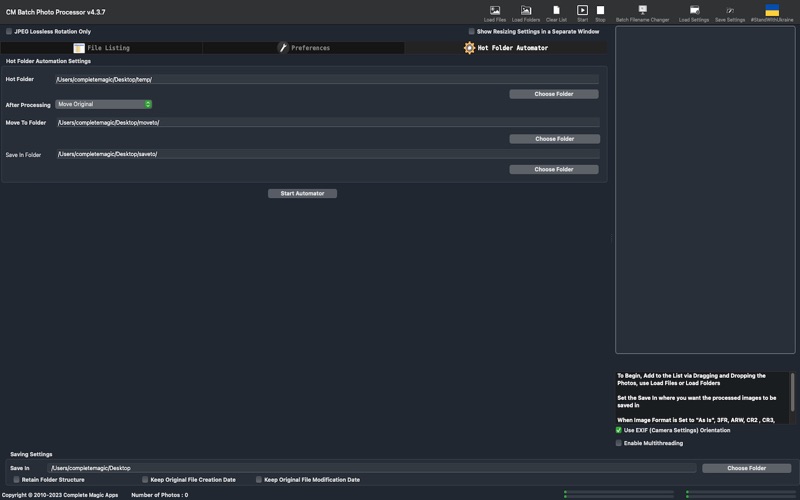Click the After Processing label

28,105
